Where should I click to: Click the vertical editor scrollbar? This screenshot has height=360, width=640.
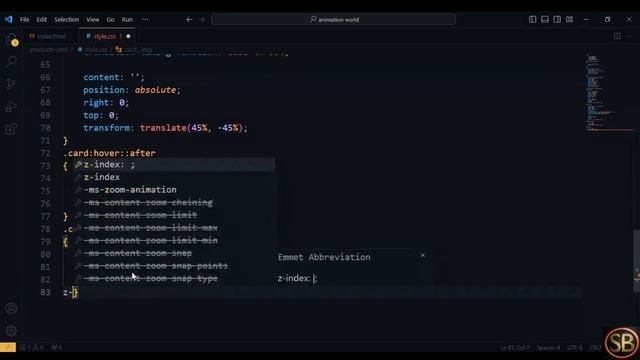tap(636, 261)
